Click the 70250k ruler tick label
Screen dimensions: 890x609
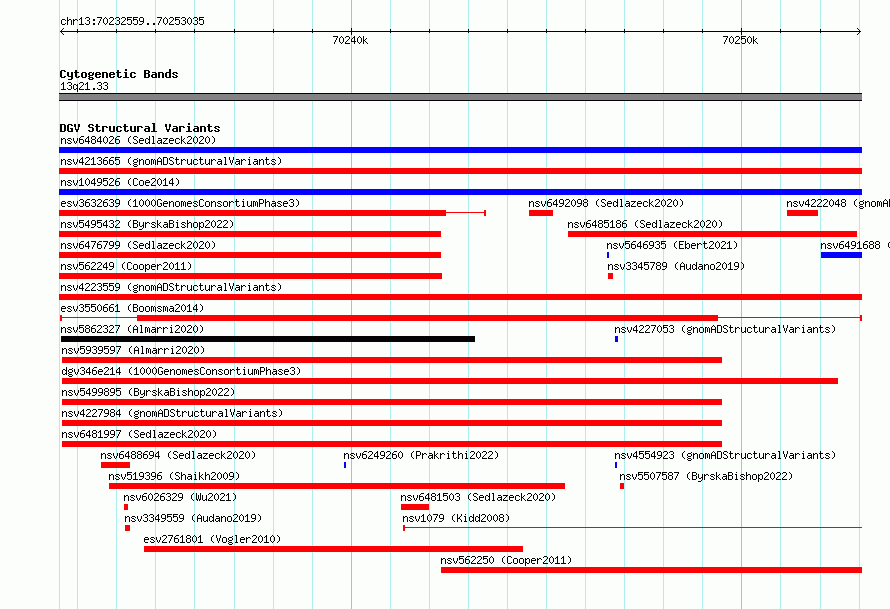click(x=740, y=40)
